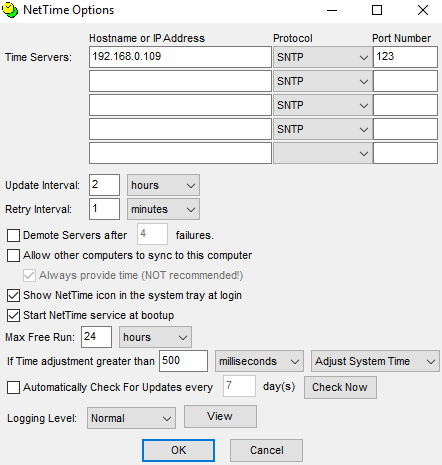The height and width of the screenshot is (465, 442).
Task: Confirm settings with the OK button
Action: [x=178, y=450]
